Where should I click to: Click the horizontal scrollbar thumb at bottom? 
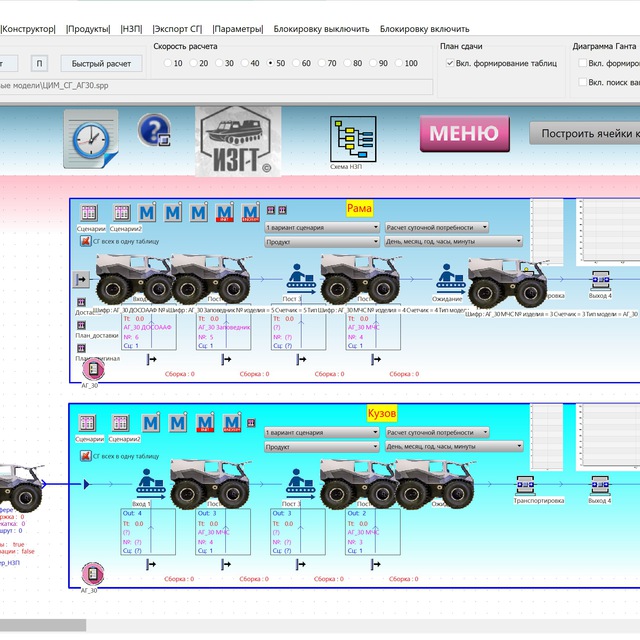click(43, 625)
